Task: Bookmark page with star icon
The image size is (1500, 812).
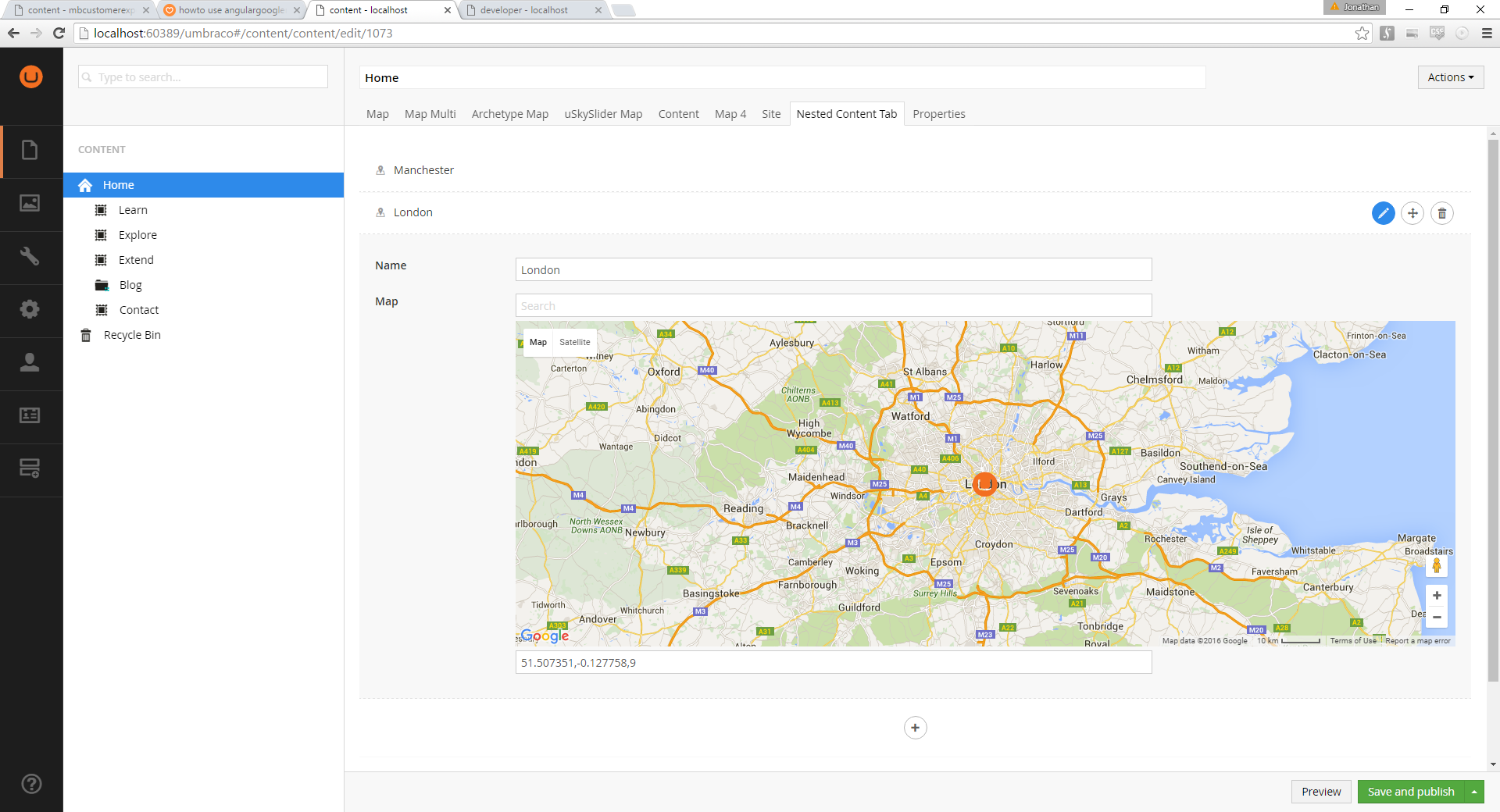Action: (1362, 33)
